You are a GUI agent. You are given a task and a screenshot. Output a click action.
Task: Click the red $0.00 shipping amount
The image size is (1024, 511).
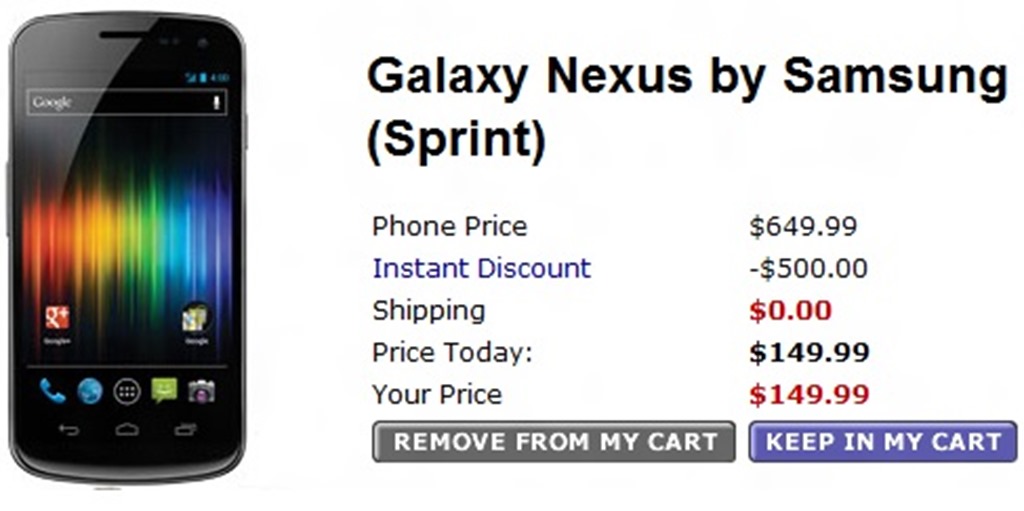tap(790, 311)
